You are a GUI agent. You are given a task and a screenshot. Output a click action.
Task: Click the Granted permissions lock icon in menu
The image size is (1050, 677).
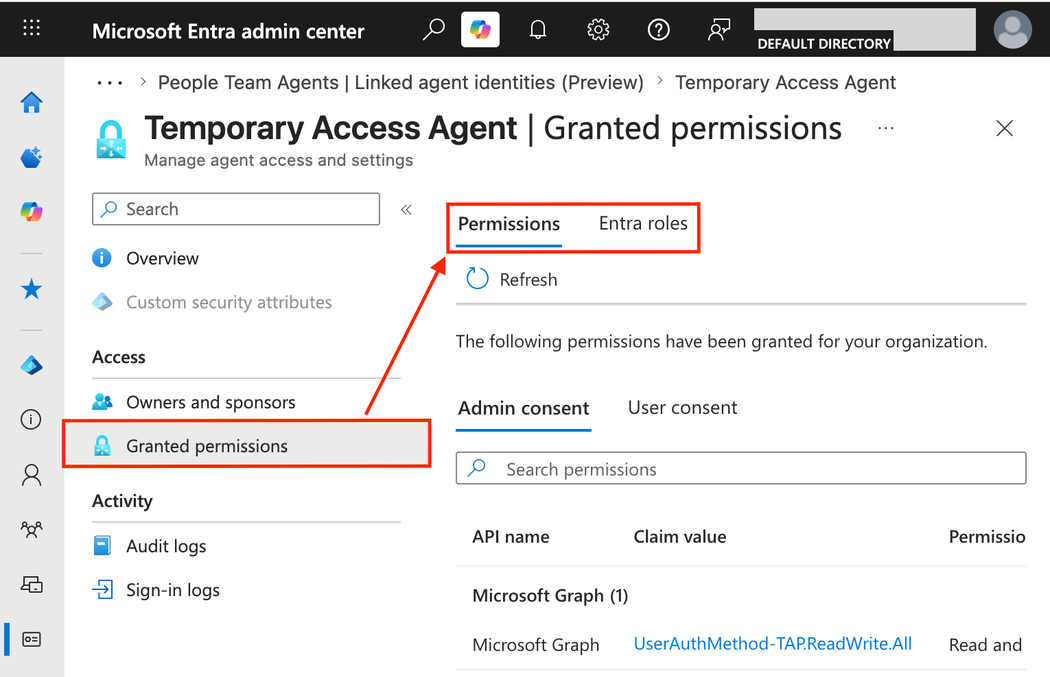[102, 446]
